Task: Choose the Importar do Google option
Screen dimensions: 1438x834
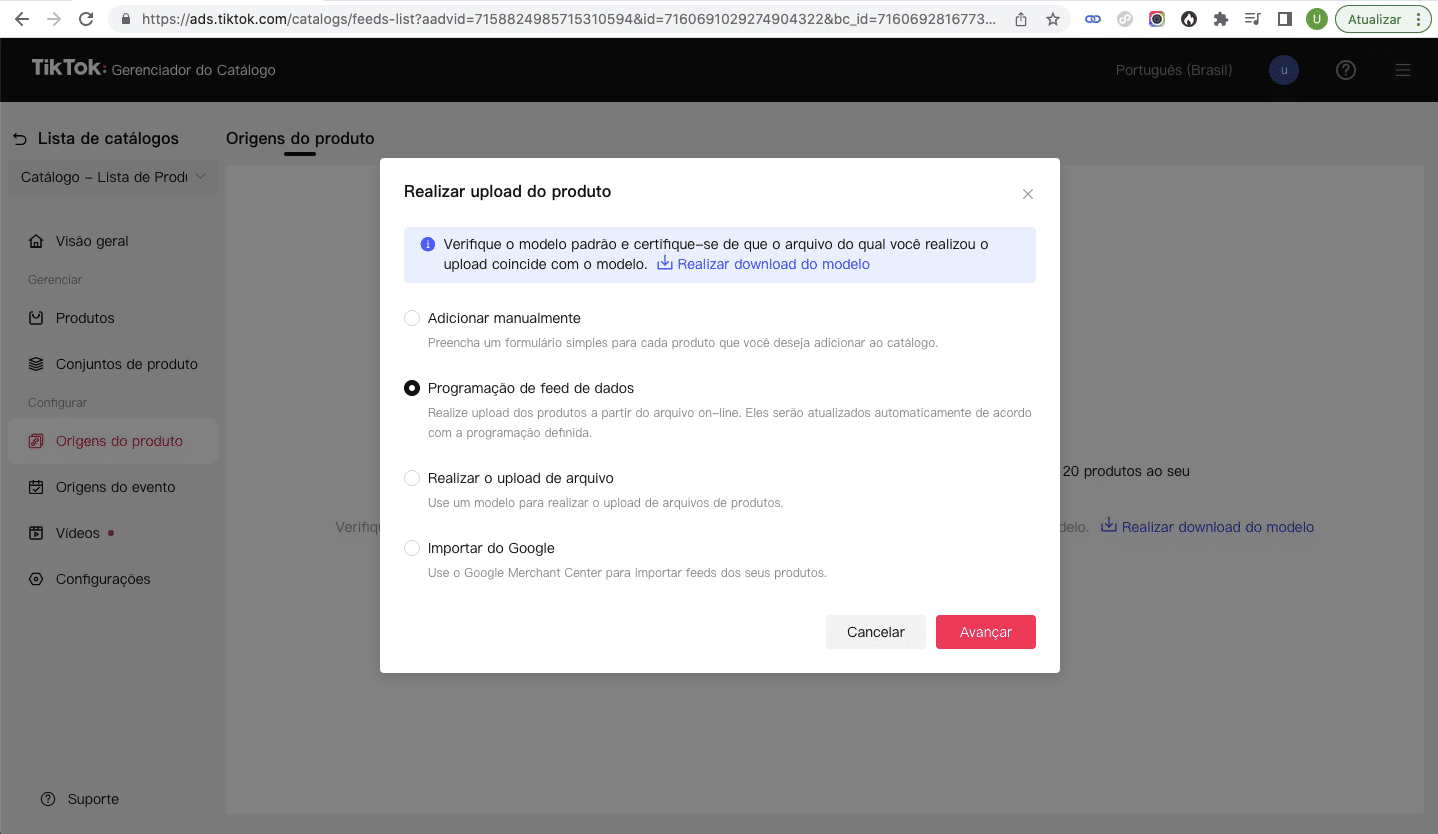Action: pyautogui.click(x=412, y=548)
